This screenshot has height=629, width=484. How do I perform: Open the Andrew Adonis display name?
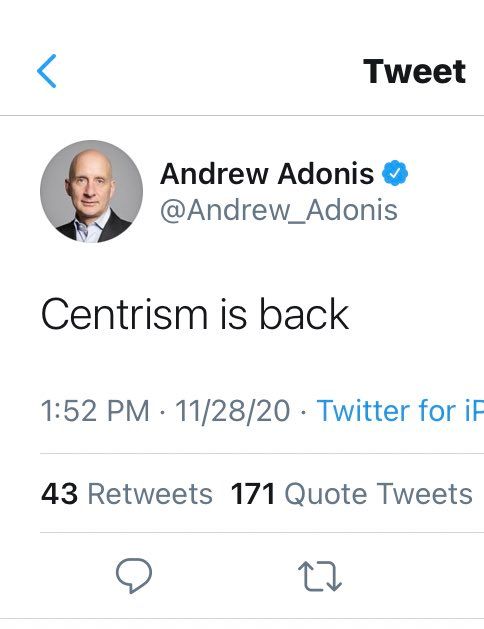pos(267,174)
